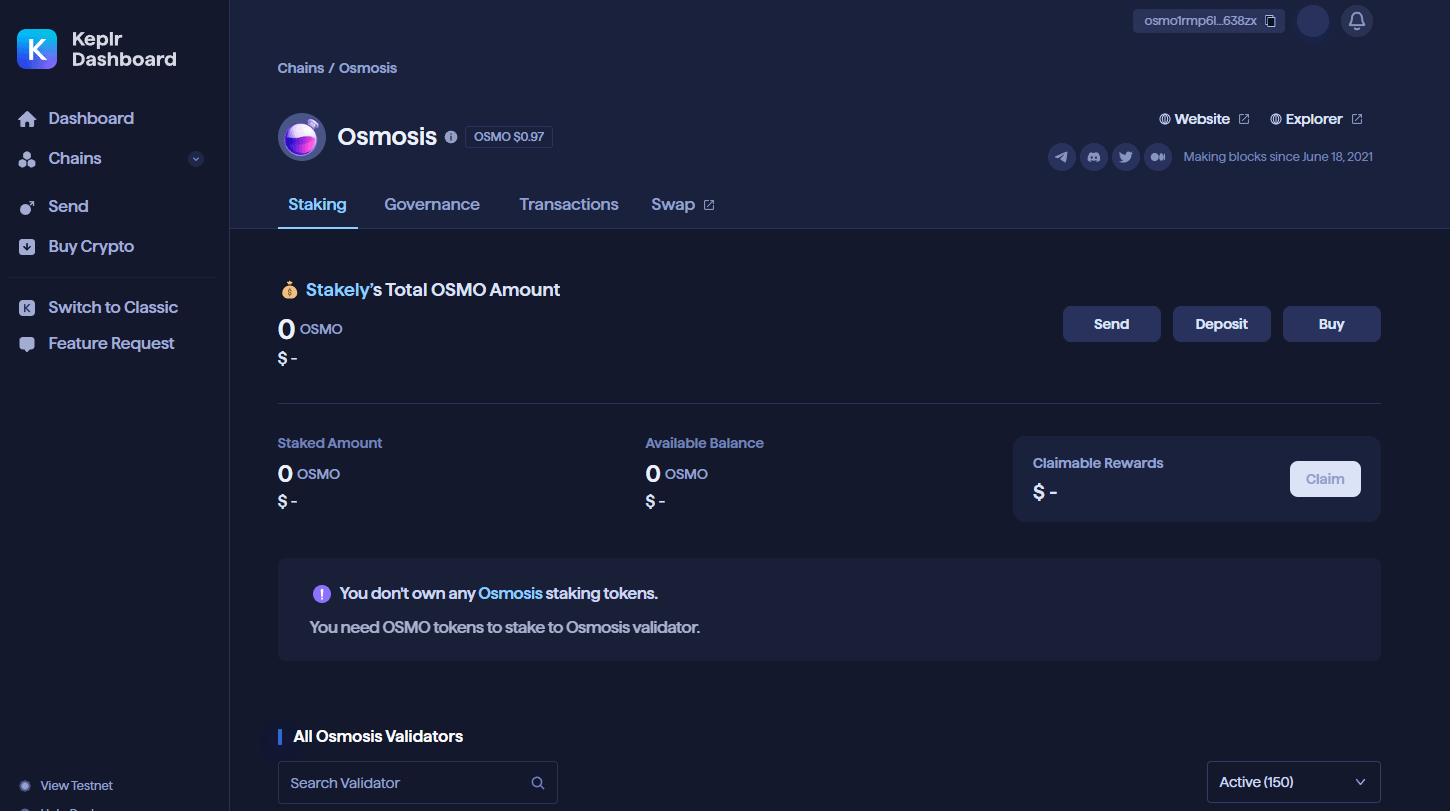Screen dimensions: 1450x811
Task: Open the Telegram social icon
Action: 1062,157
